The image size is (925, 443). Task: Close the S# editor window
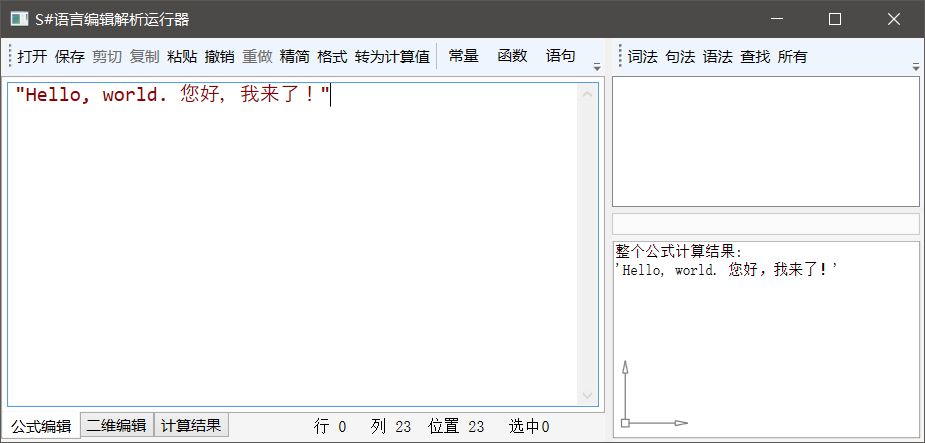(x=894, y=19)
